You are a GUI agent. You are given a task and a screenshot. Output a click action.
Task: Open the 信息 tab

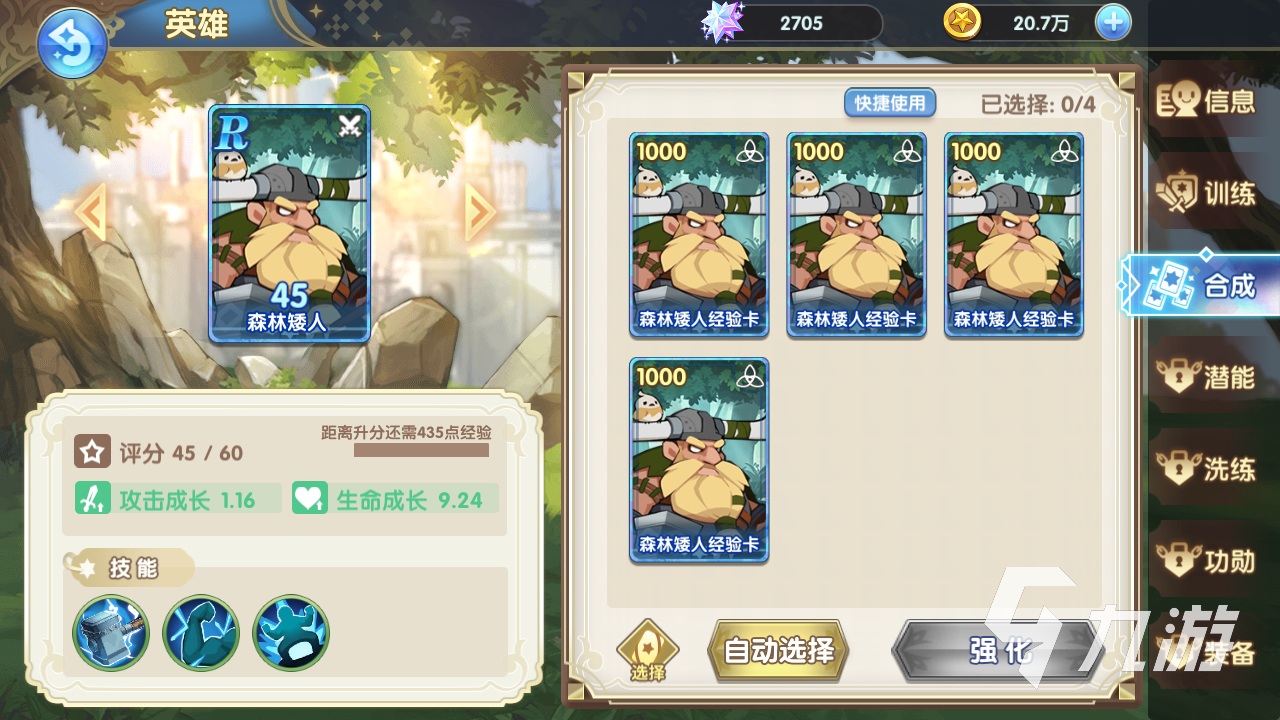[1207, 101]
